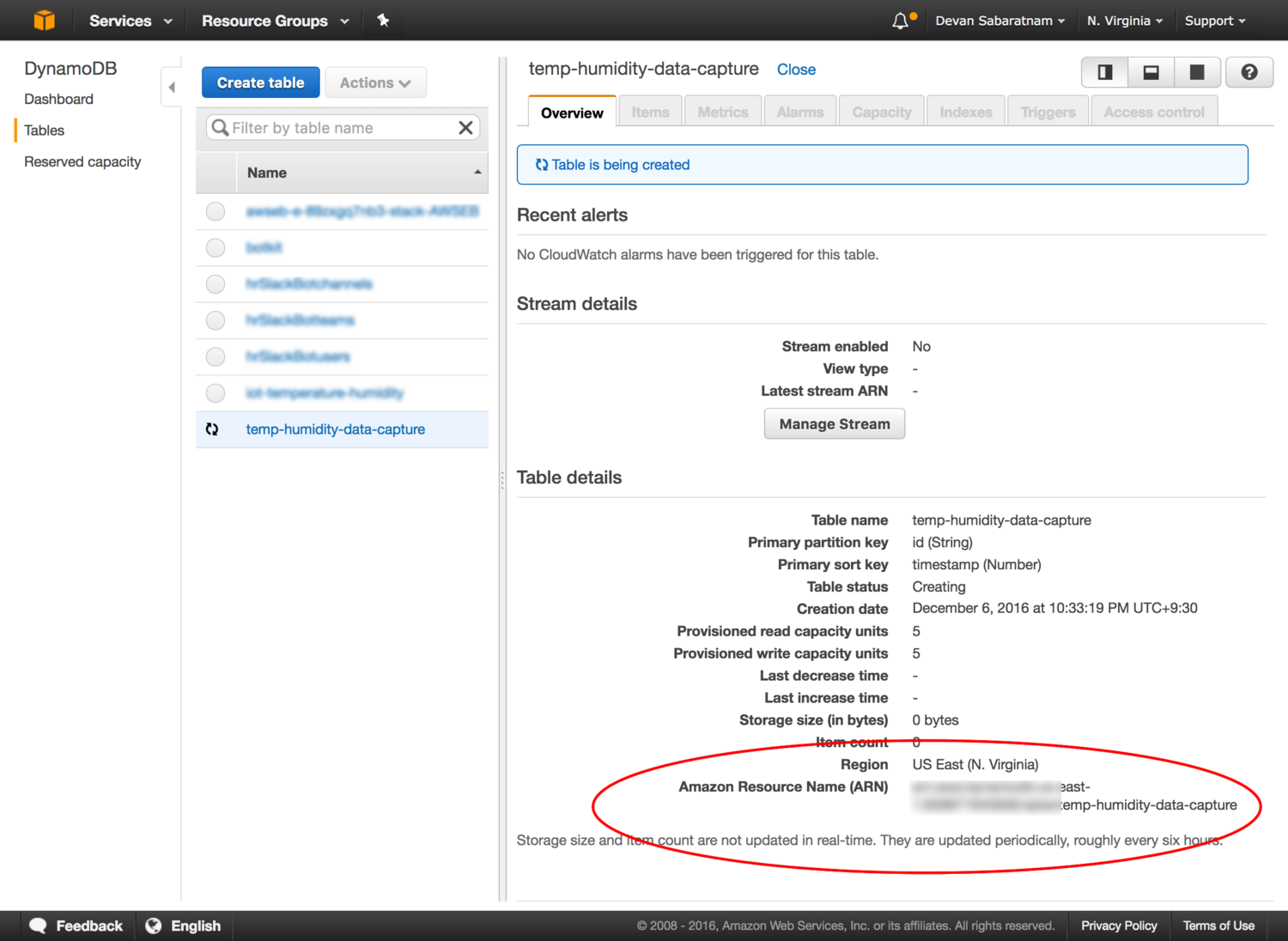The height and width of the screenshot is (941, 1288).
Task: Click the 'id (String)' partition key value
Action: coord(942,543)
